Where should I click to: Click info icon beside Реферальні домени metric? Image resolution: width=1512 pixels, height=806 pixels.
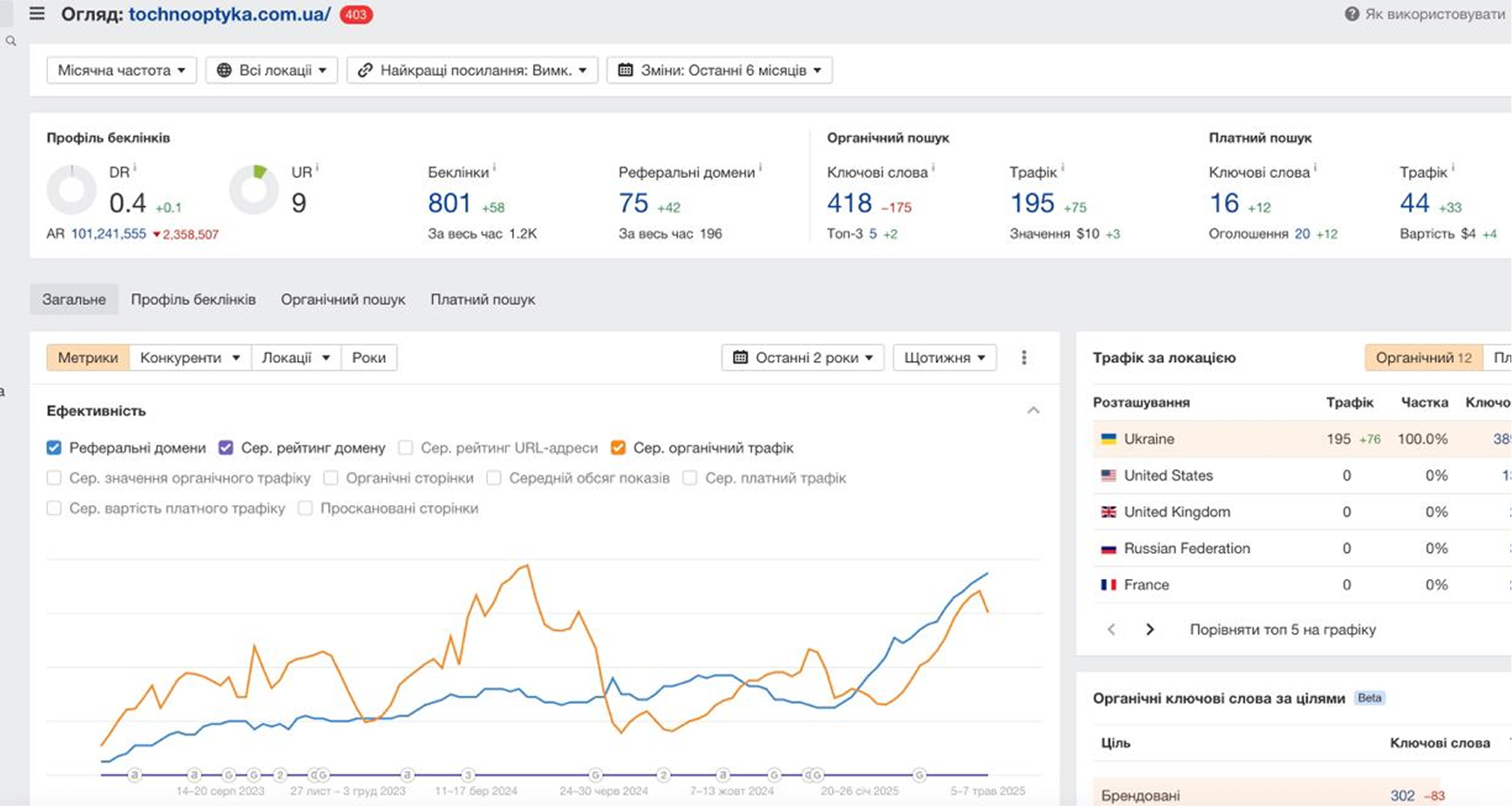761,167
